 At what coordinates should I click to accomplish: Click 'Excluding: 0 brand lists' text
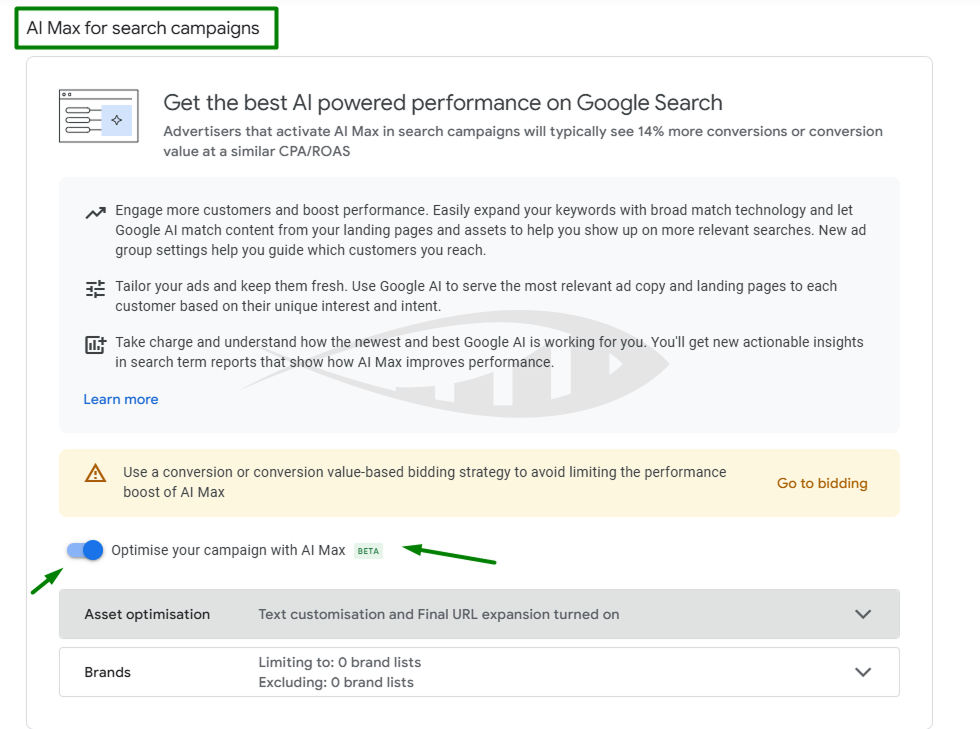pyautogui.click(x=335, y=682)
